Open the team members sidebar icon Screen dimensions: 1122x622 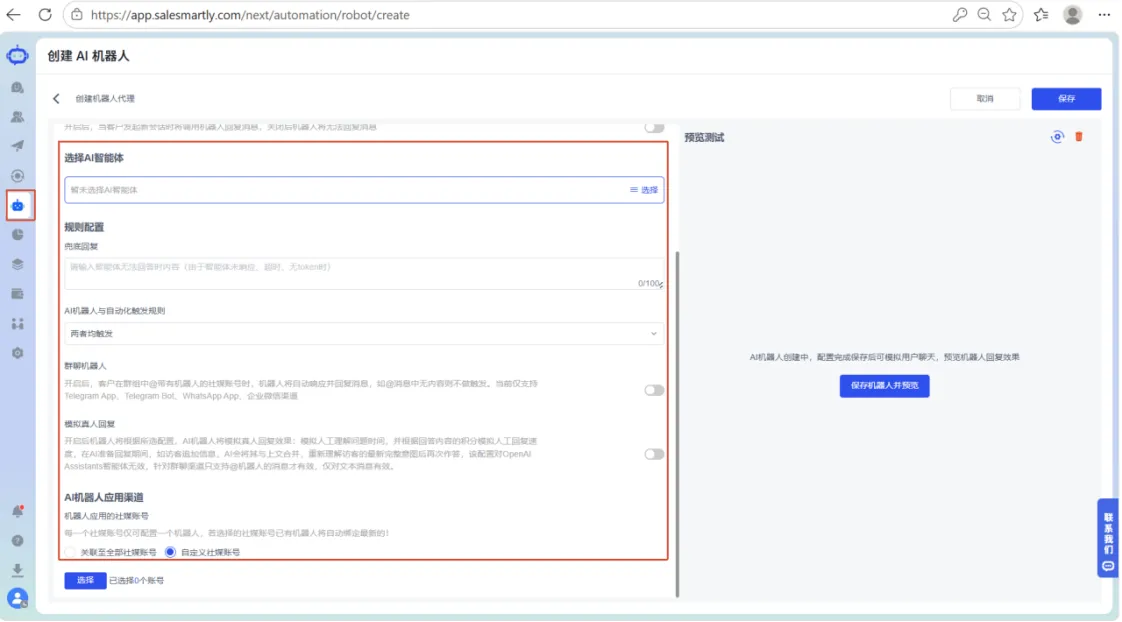pos(17,324)
